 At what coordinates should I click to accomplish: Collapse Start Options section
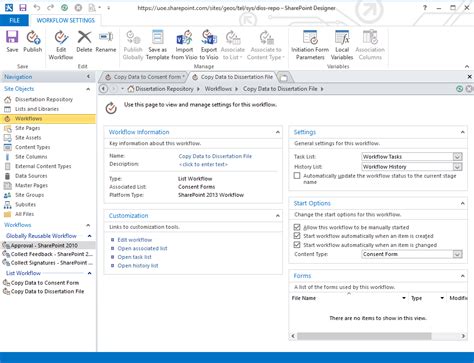463,203
